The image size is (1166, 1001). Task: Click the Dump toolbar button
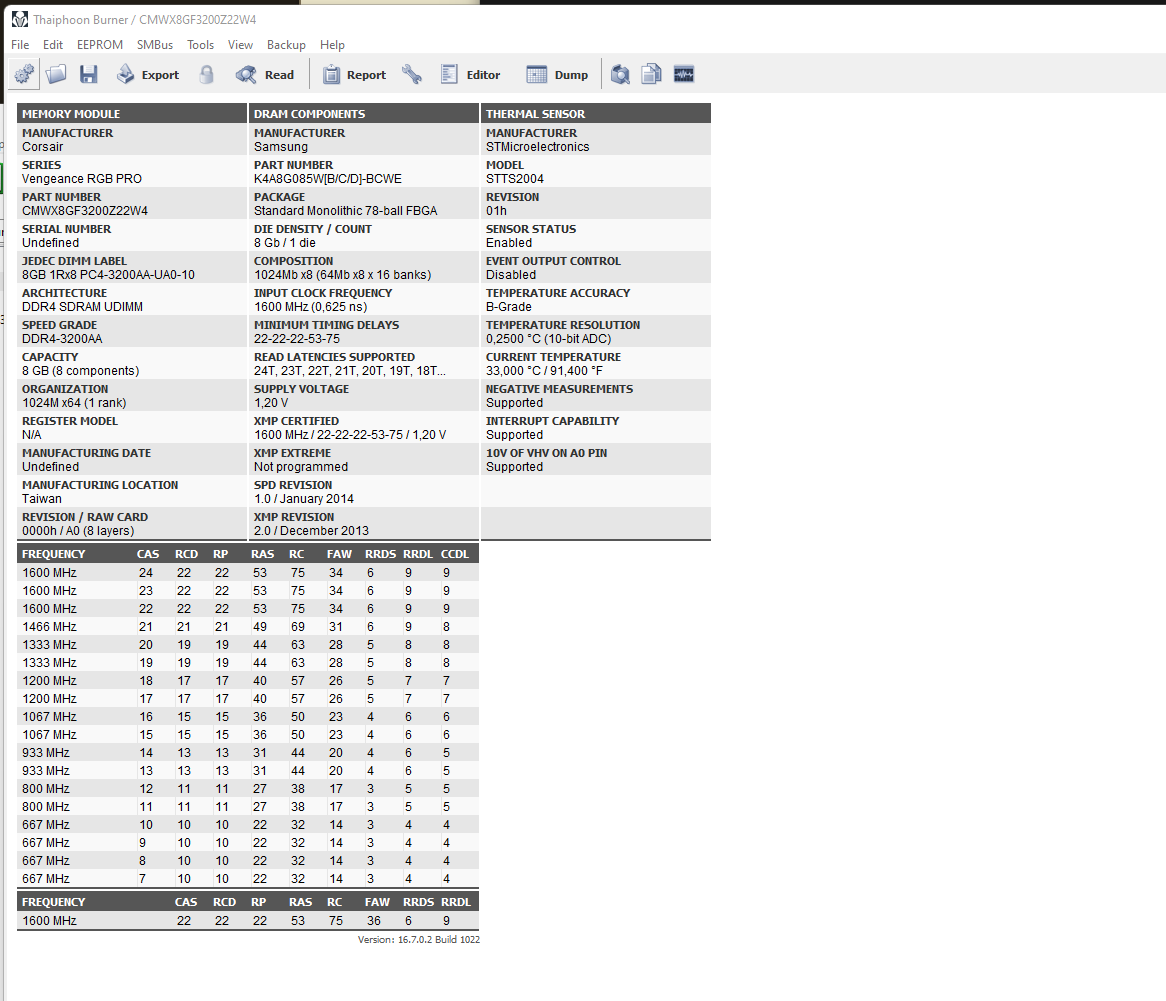pyautogui.click(x=557, y=74)
